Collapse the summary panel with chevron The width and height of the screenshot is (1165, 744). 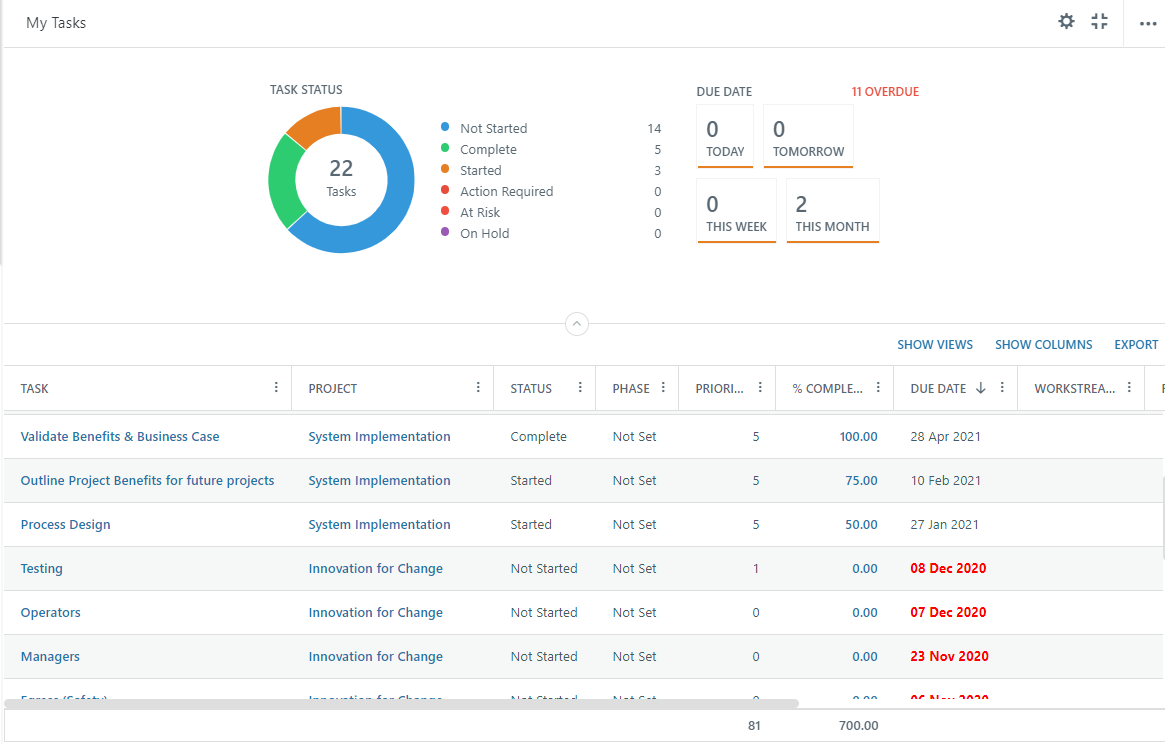577,324
